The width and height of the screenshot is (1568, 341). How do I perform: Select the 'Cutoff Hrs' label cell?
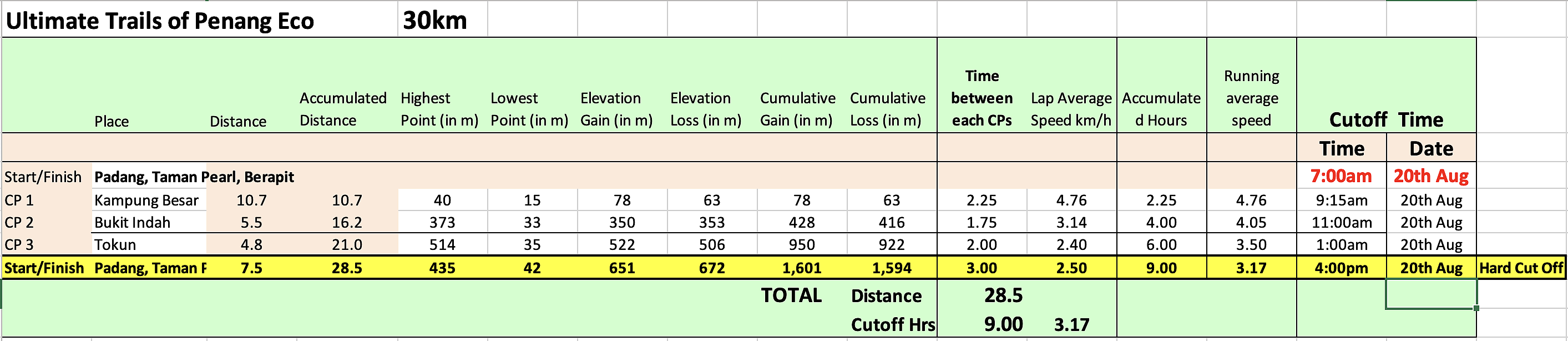pos(892,324)
